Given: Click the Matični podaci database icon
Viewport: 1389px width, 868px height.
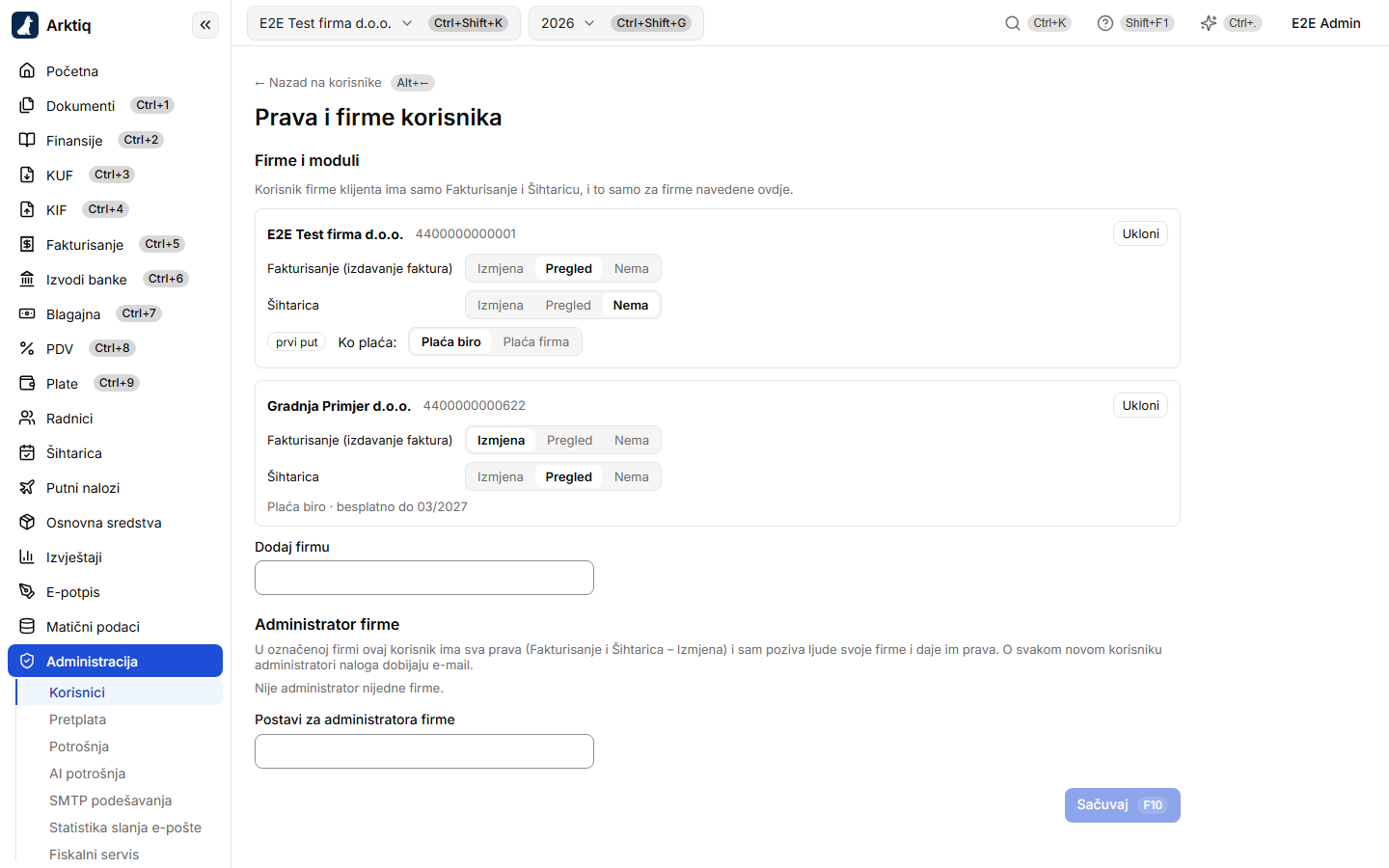Looking at the screenshot, I should [x=27, y=626].
